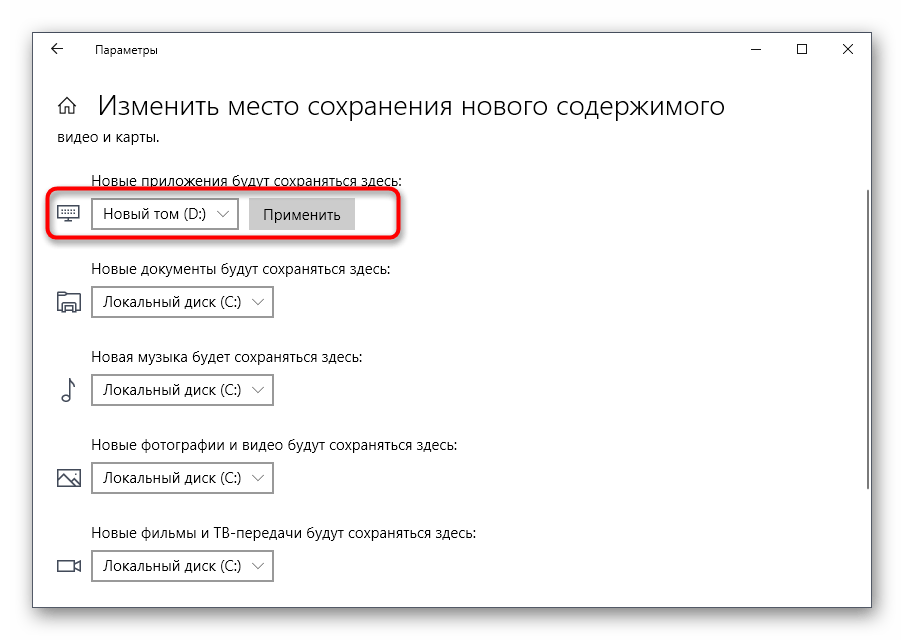The image size is (904, 640).
Task: Expand the new music location dropdown
Action: click(x=182, y=390)
